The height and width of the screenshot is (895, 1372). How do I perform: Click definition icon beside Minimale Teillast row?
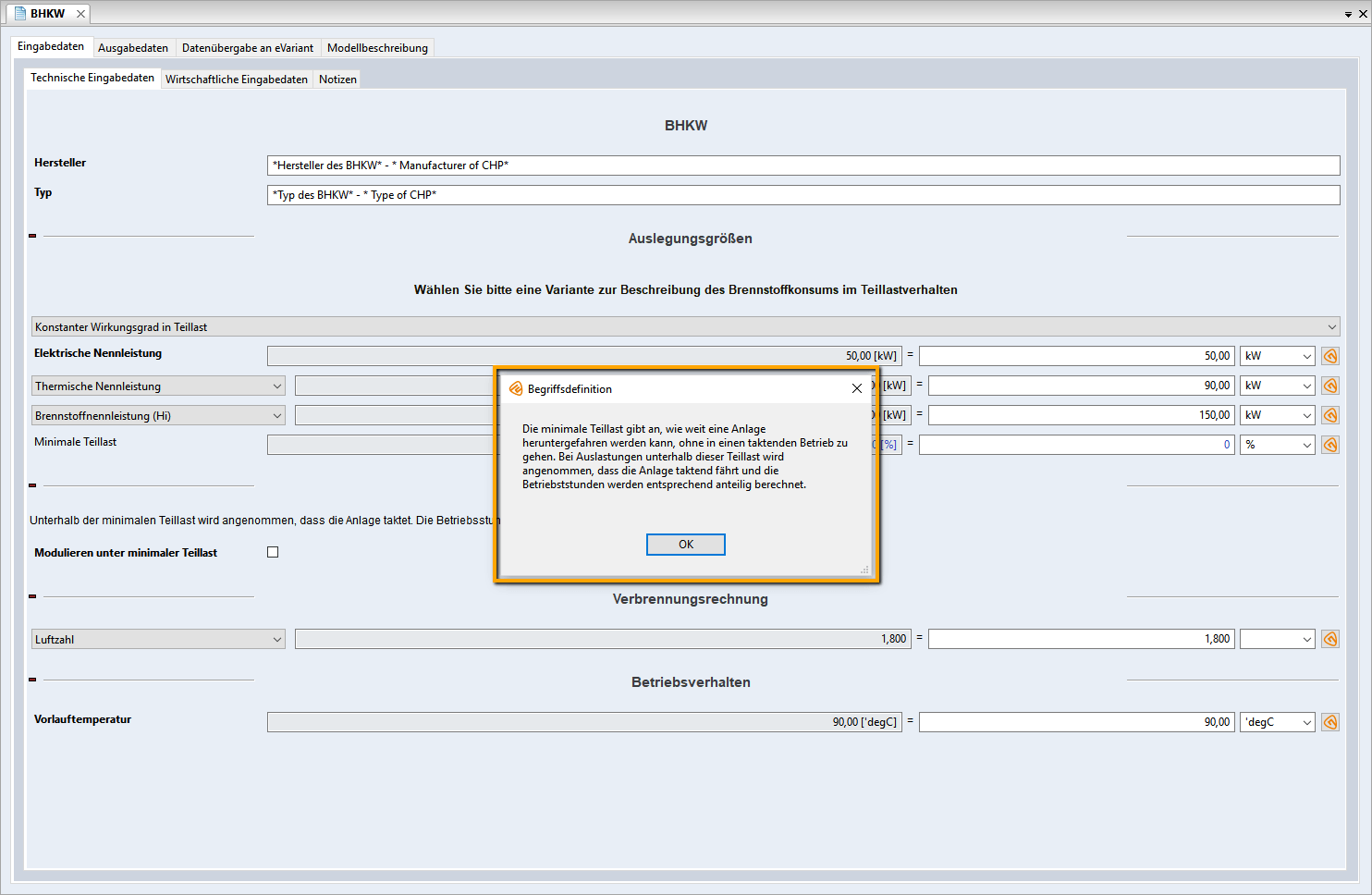[x=1329, y=445]
